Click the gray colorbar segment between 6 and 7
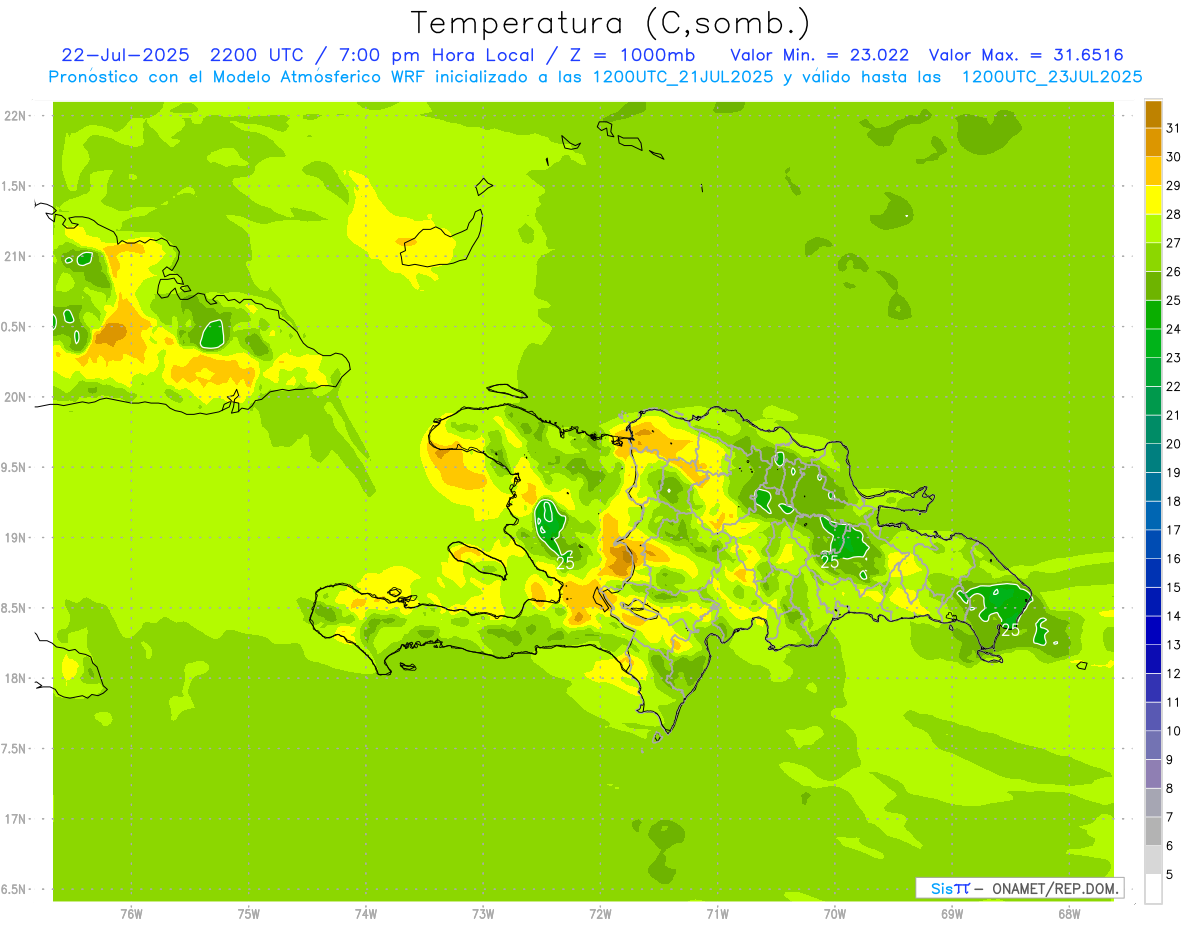The image size is (1200, 927). point(1153,832)
